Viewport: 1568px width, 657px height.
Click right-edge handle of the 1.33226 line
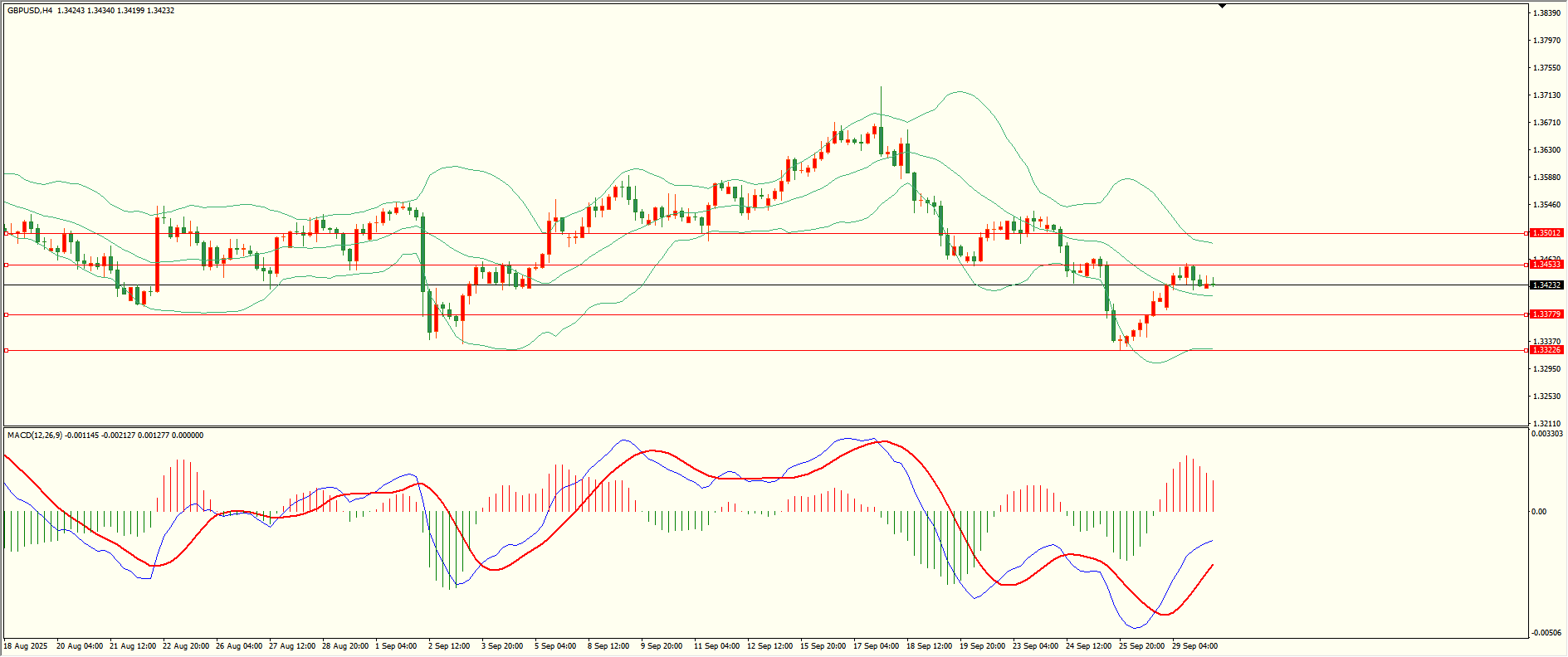tap(1526, 350)
